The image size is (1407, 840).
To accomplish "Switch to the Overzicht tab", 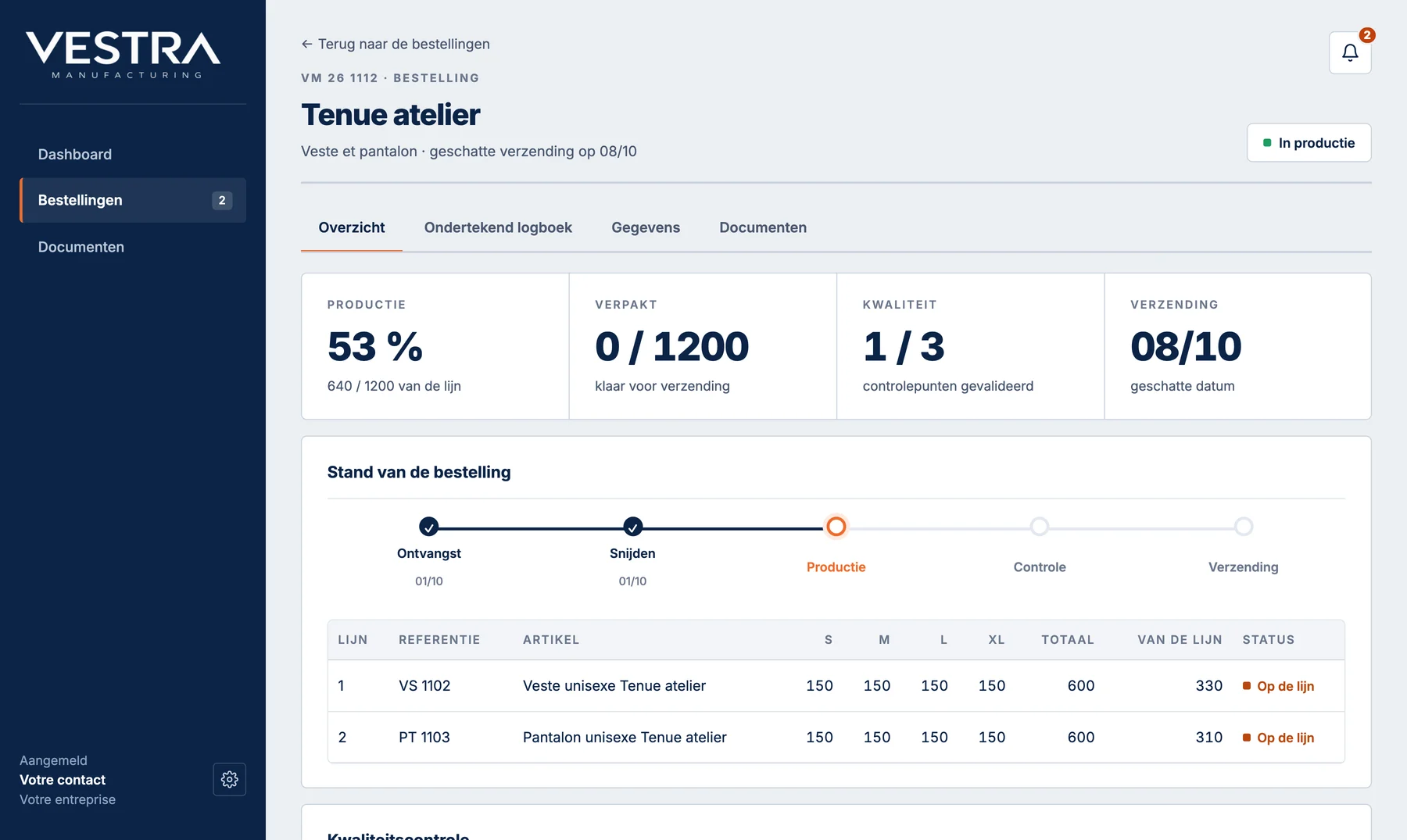I will tap(352, 227).
